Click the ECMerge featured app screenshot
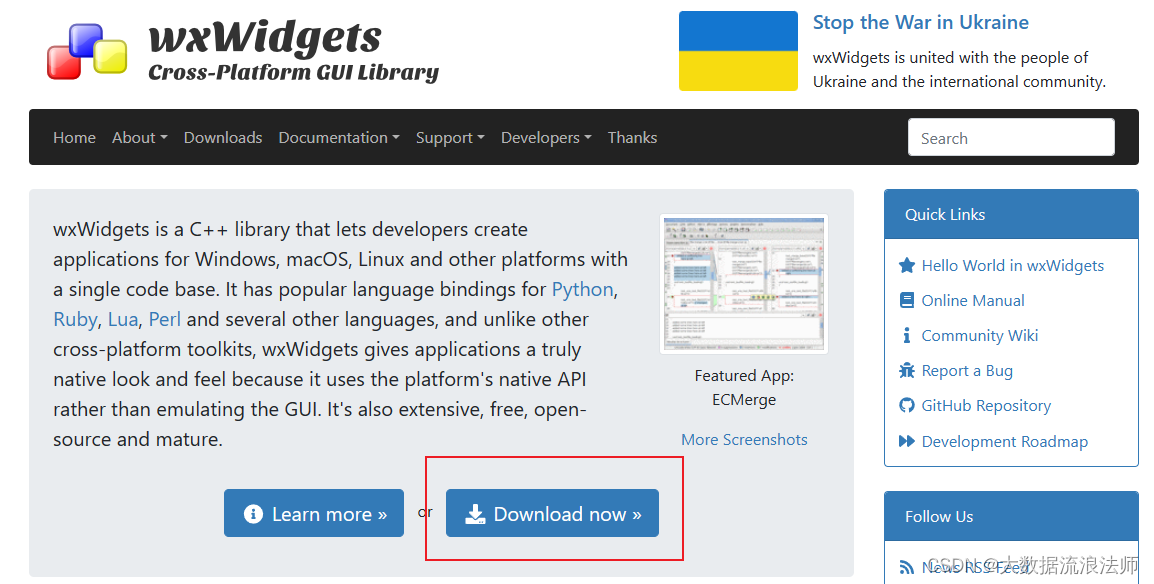The width and height of the screenshot is (1154, 584). (744, 284)
